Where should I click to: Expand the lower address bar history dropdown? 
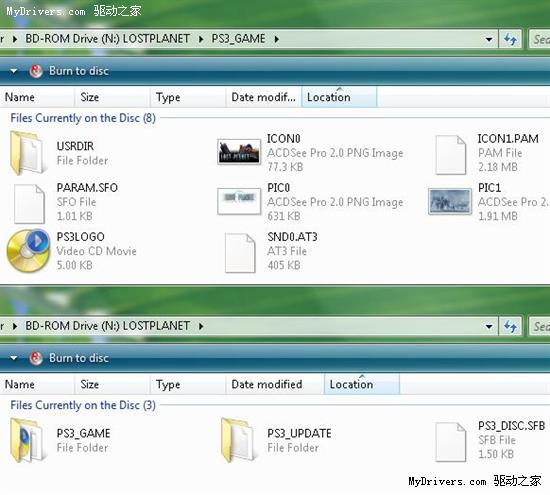click(x=489, y=327)
